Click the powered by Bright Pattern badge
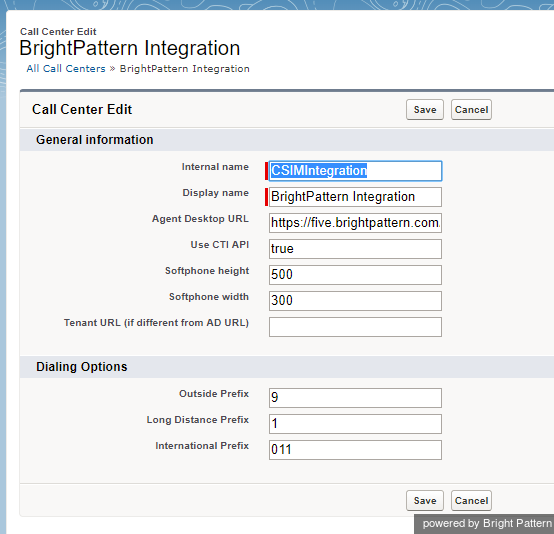The image size is (554, 534). pyautogui.click(x=484, y=524)
